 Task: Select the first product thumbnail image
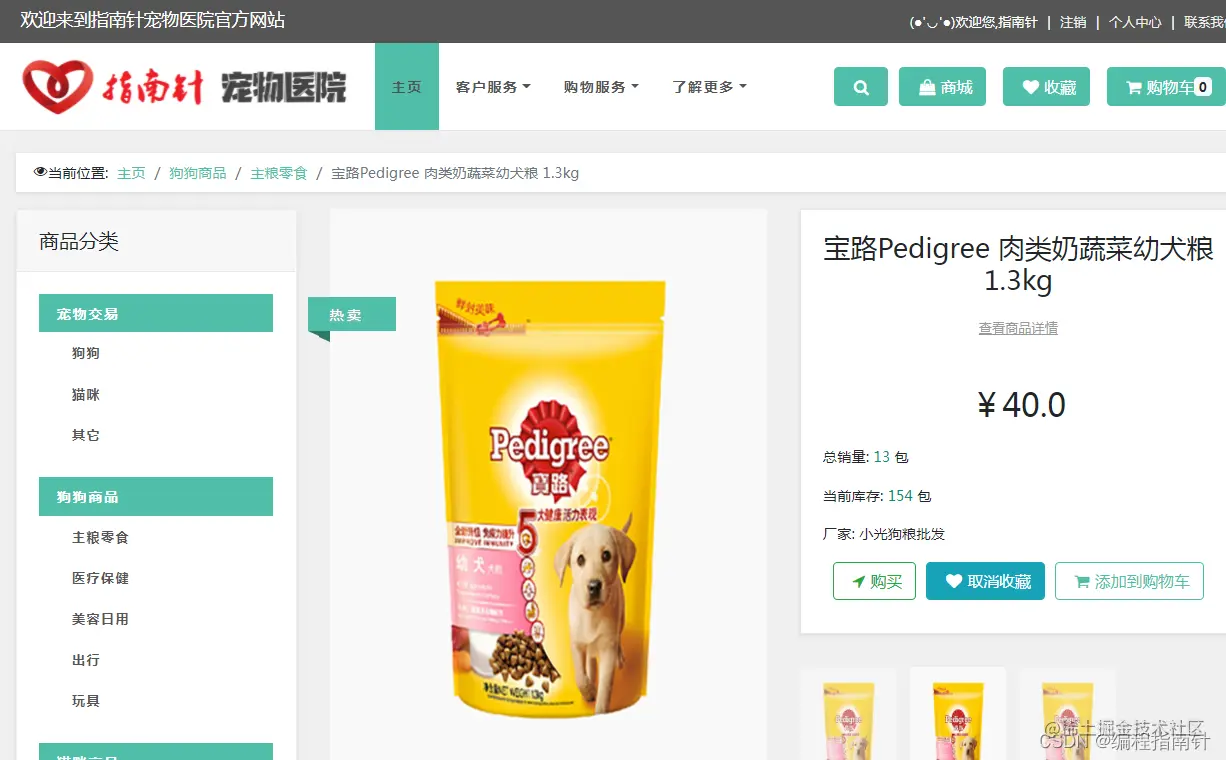848,714
